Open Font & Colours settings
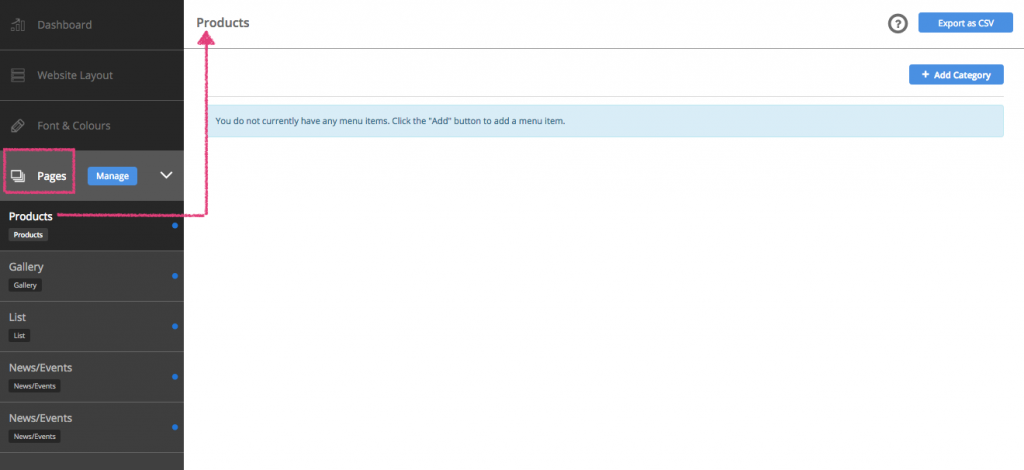This screenshot has width=1024, height=470. pos(73,126)
